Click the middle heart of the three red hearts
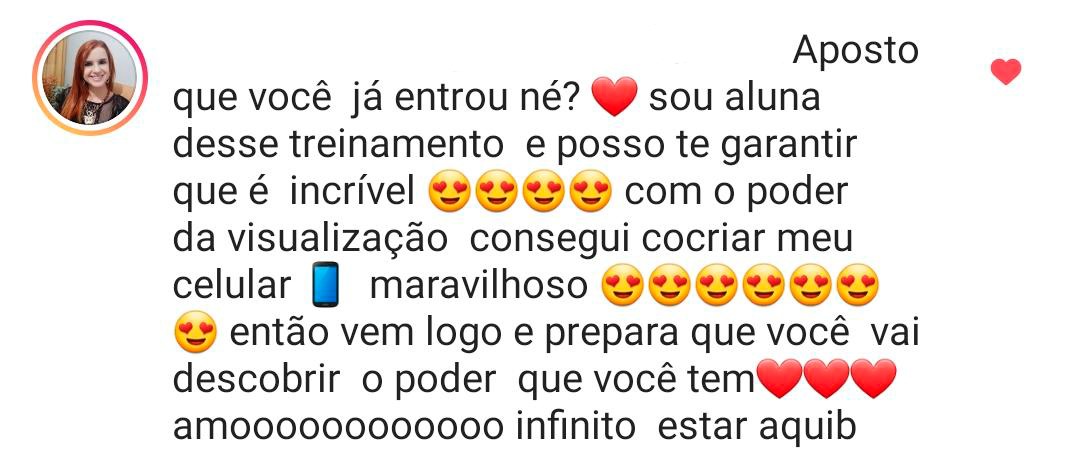Screen dimensions: 1080x465 click(827, 378)
